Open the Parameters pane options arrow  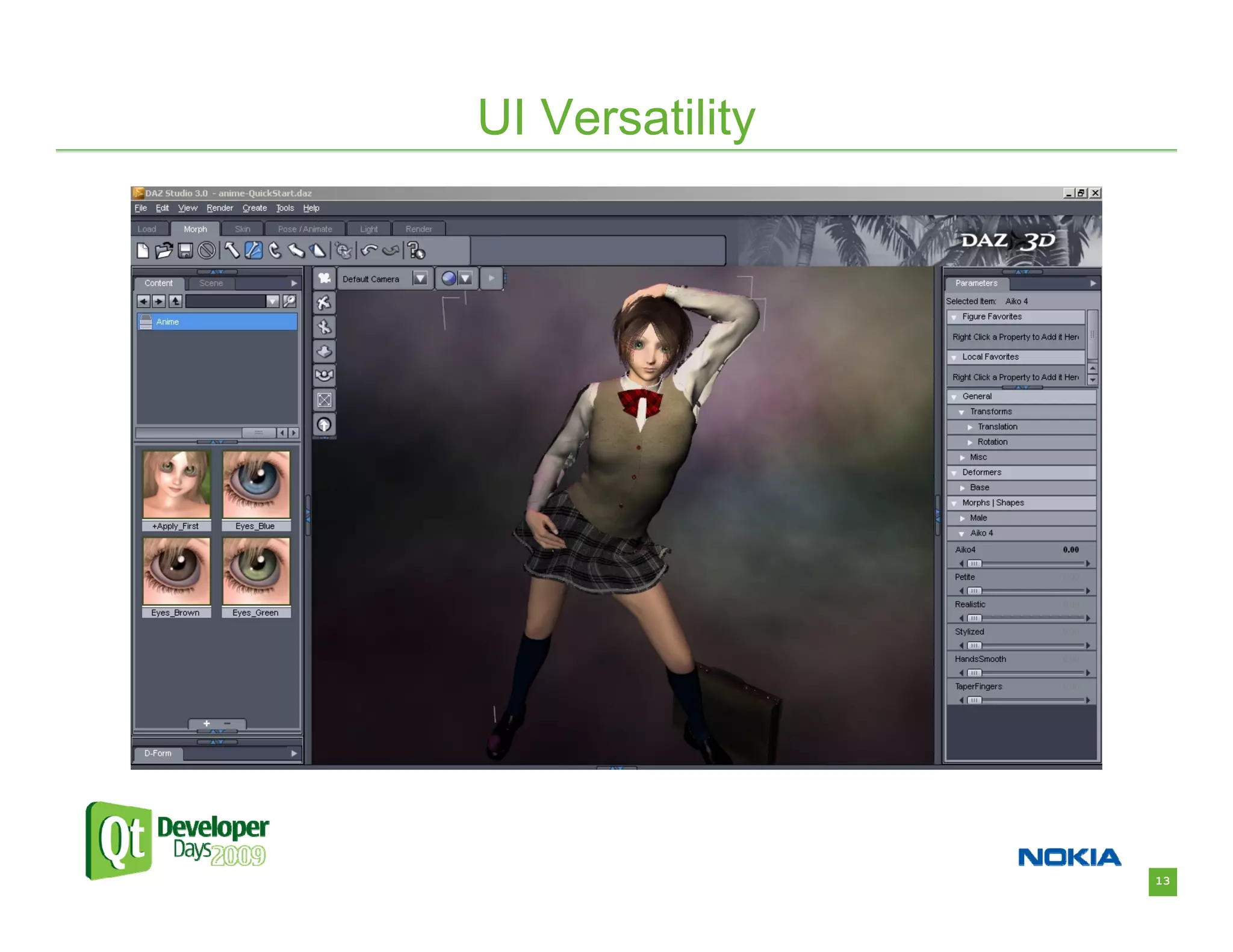pyautogui.click(x=1093, y=283)
